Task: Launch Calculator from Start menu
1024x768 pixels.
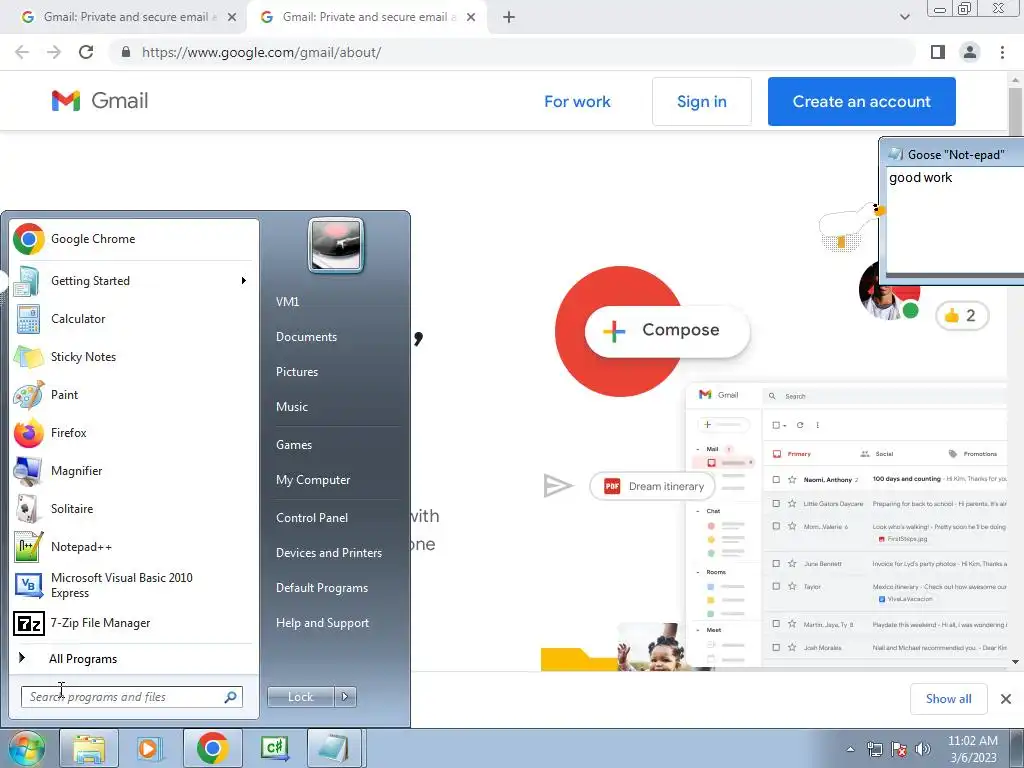Action: (x=134, y=319)
